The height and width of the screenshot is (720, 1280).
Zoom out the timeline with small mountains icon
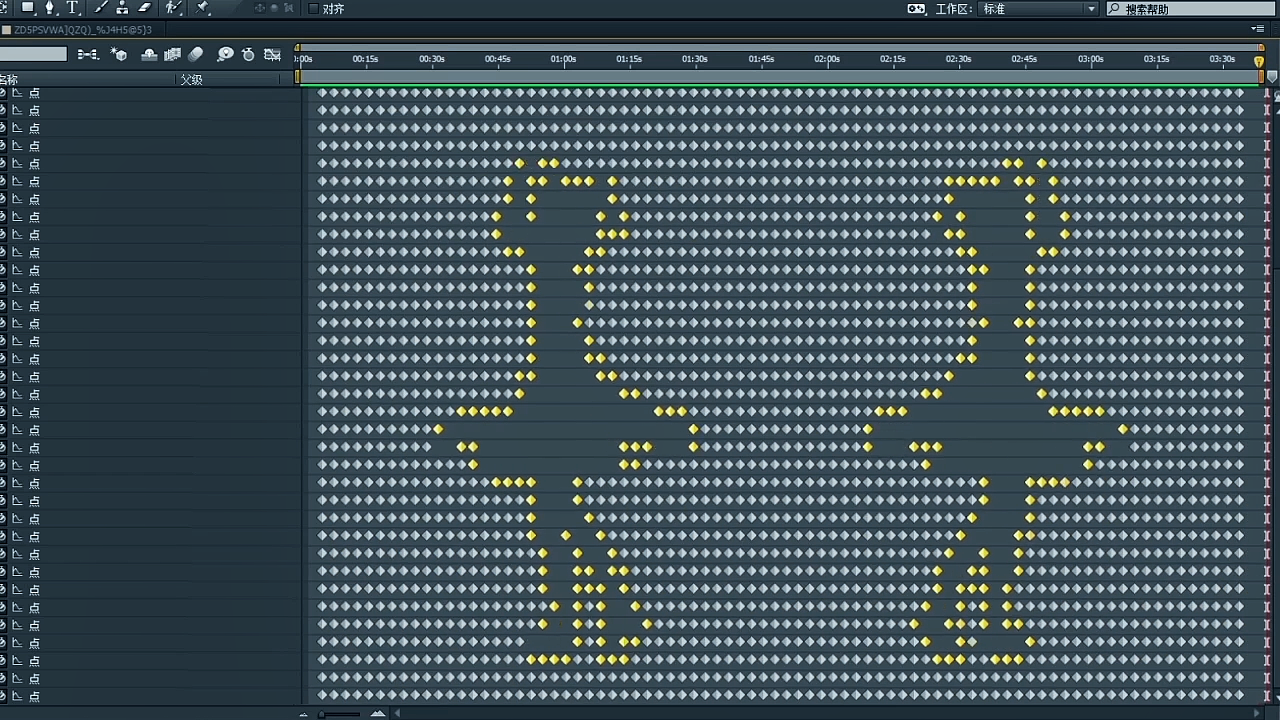(304, 714)
